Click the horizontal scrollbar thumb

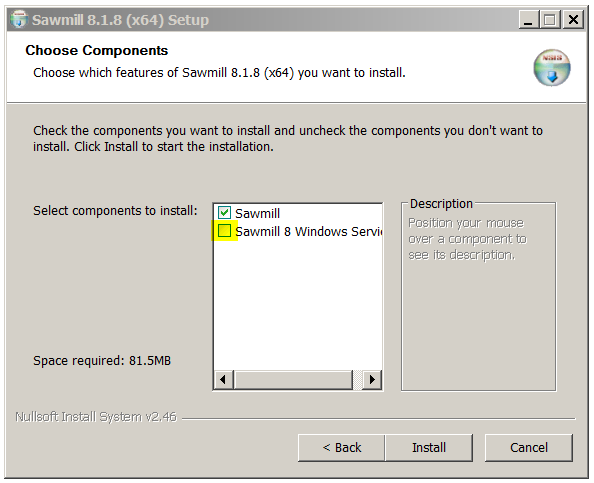[x=293, y=379]
